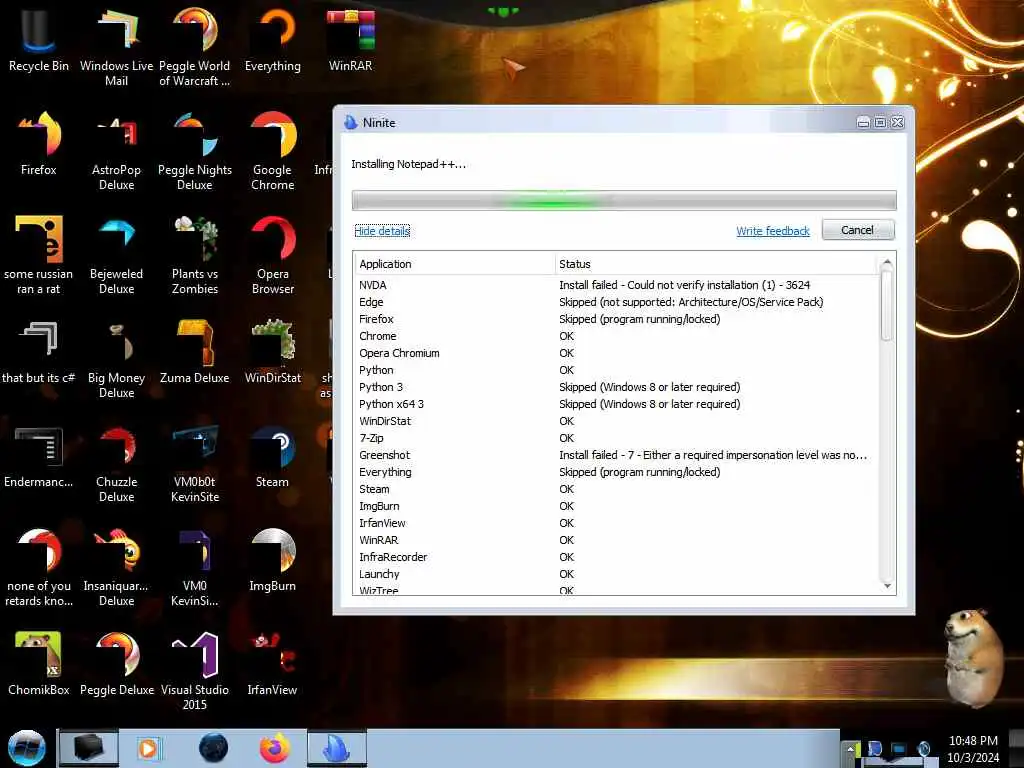Image resolution: width=1024 pixels, height=768 pixels.
Task: Select the InfraRecorder row
Action: click(616, 556)
